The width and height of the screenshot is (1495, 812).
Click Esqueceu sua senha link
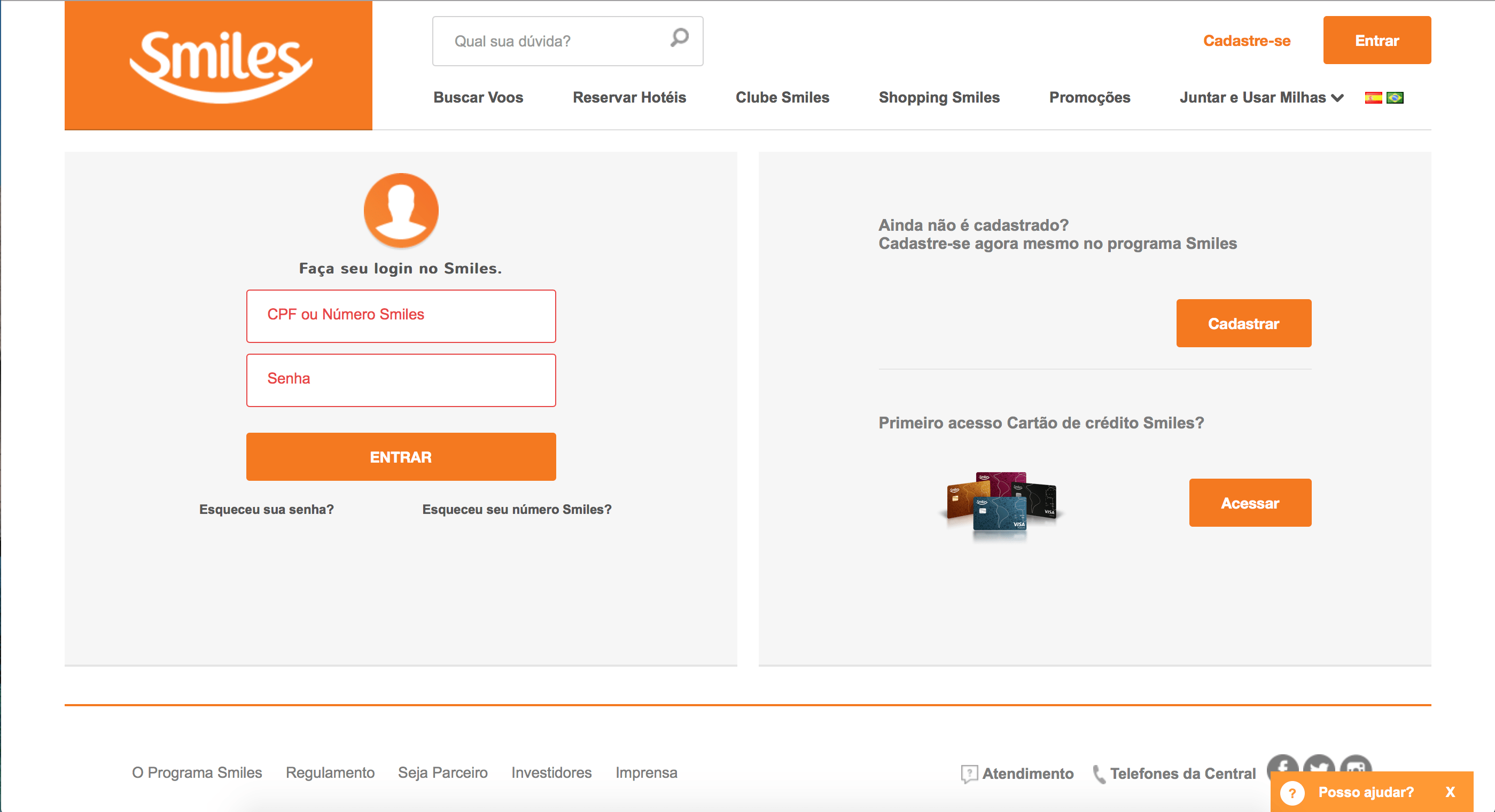click(x=267, y=510)
